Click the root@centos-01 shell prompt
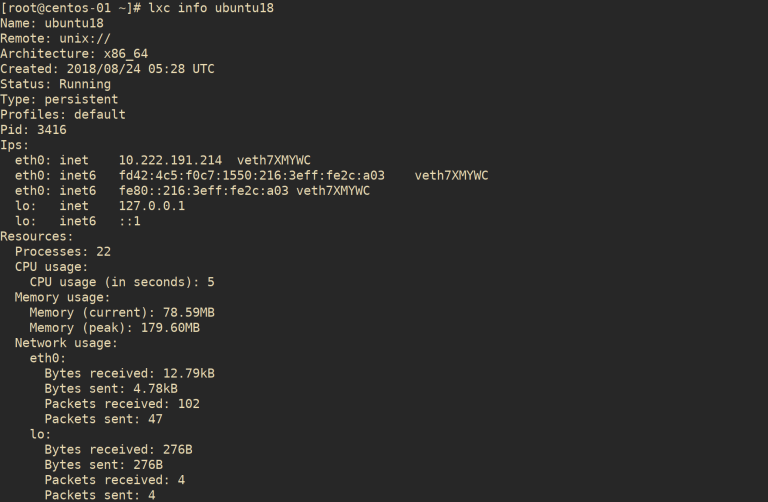Viewport: 768px width, 502px height. (x=70, y=8)
